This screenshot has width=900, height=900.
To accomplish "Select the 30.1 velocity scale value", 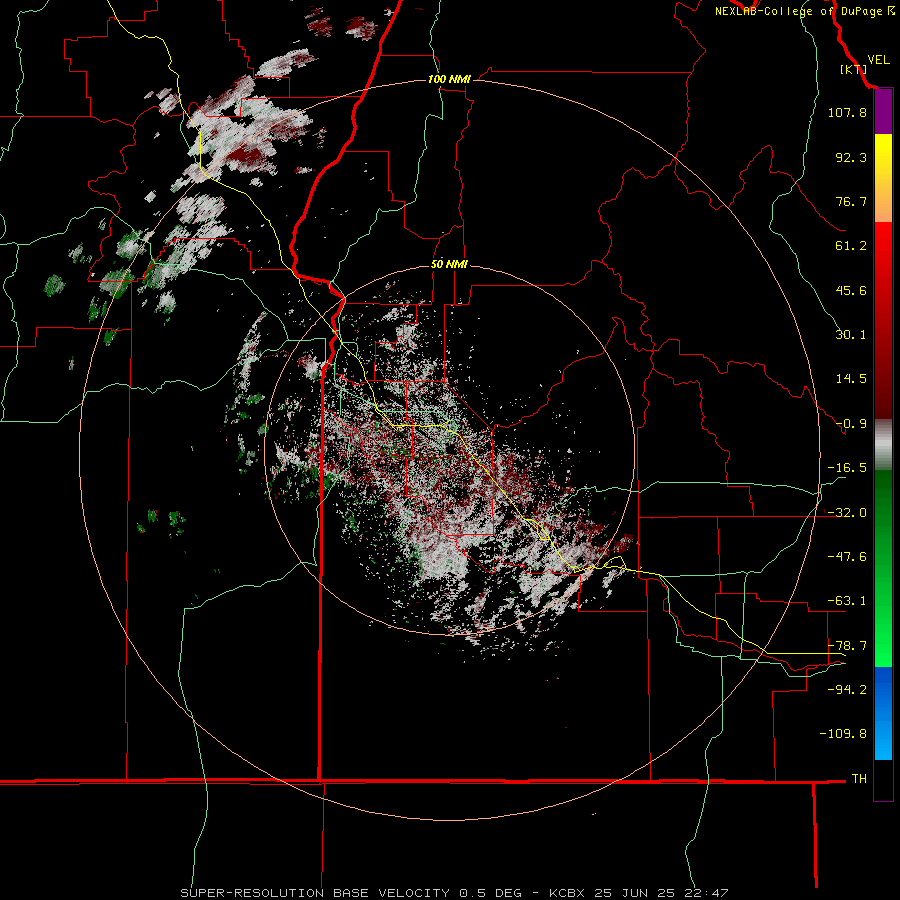I will pos(851,335).
